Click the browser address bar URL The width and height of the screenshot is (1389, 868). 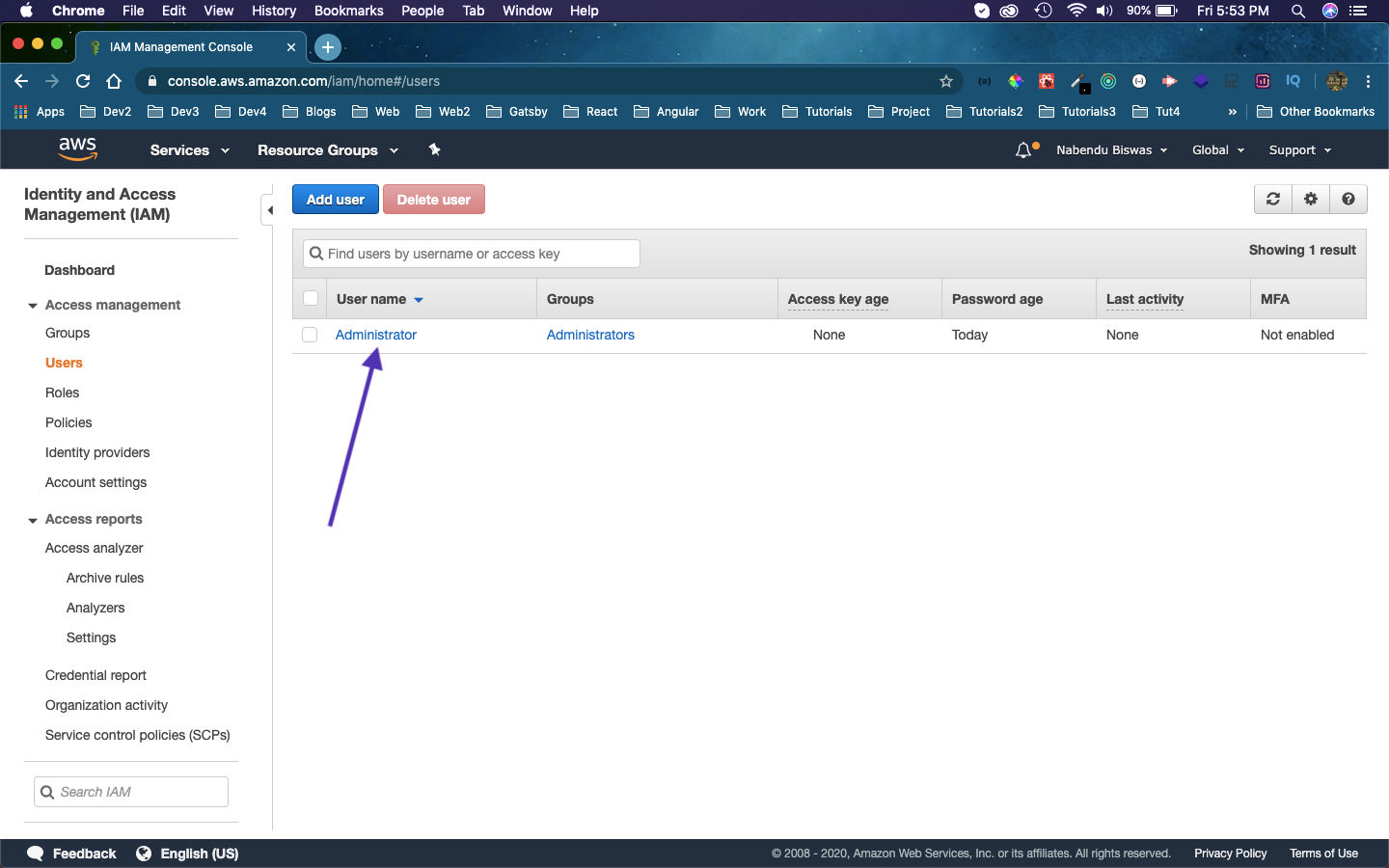[304, 81]
